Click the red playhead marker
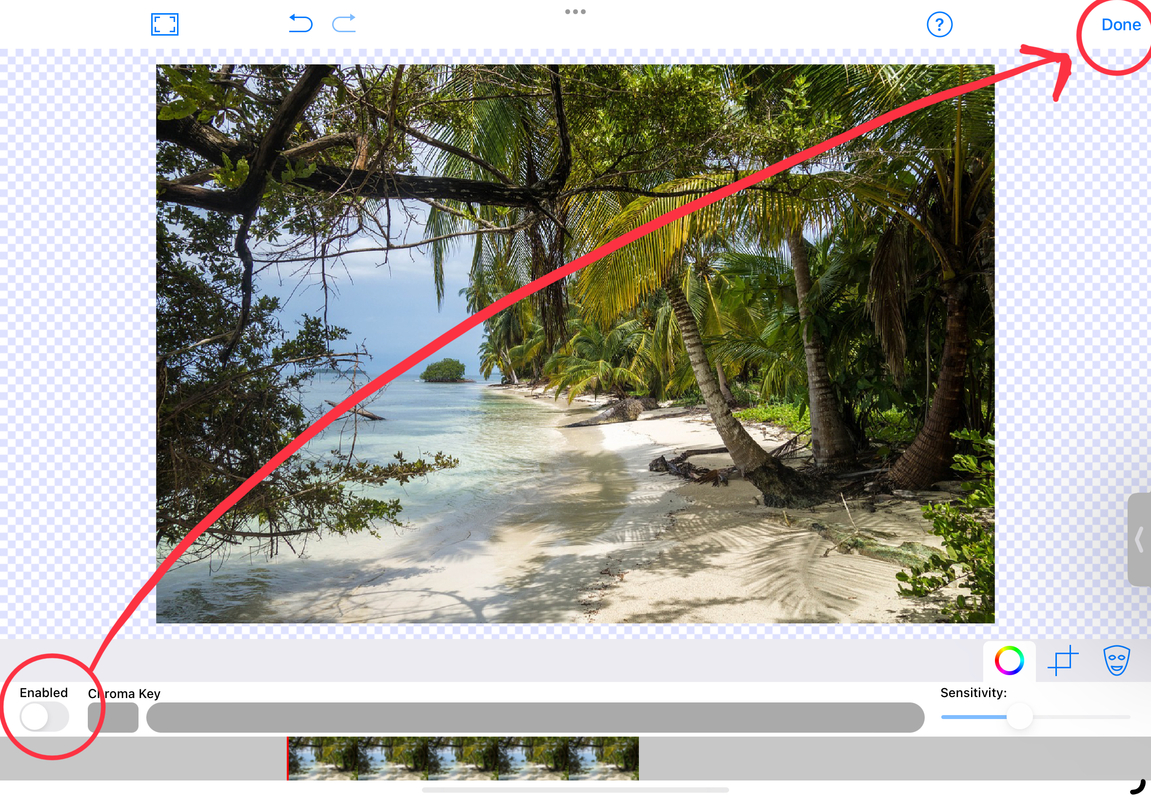The width and height of the screenshot is (1151, 800). coord(287,758)
